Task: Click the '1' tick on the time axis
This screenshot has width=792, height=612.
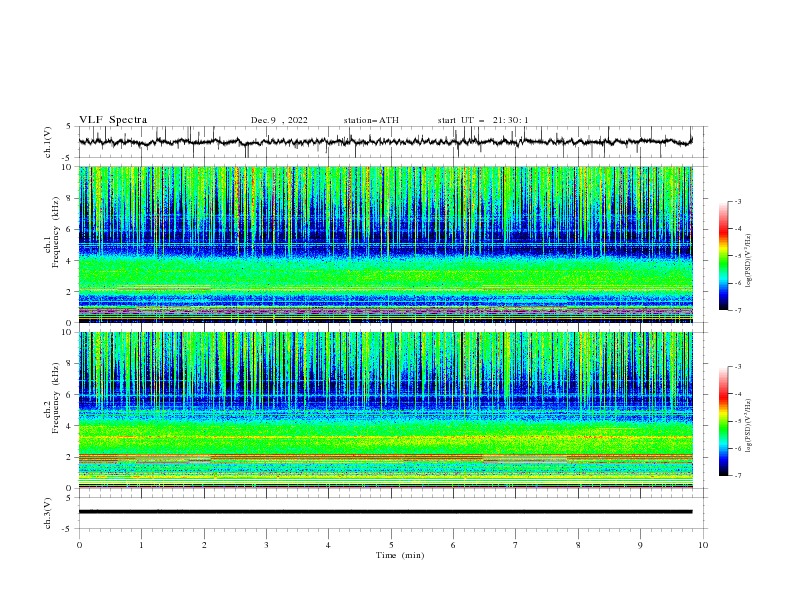Action: (141, 545)
